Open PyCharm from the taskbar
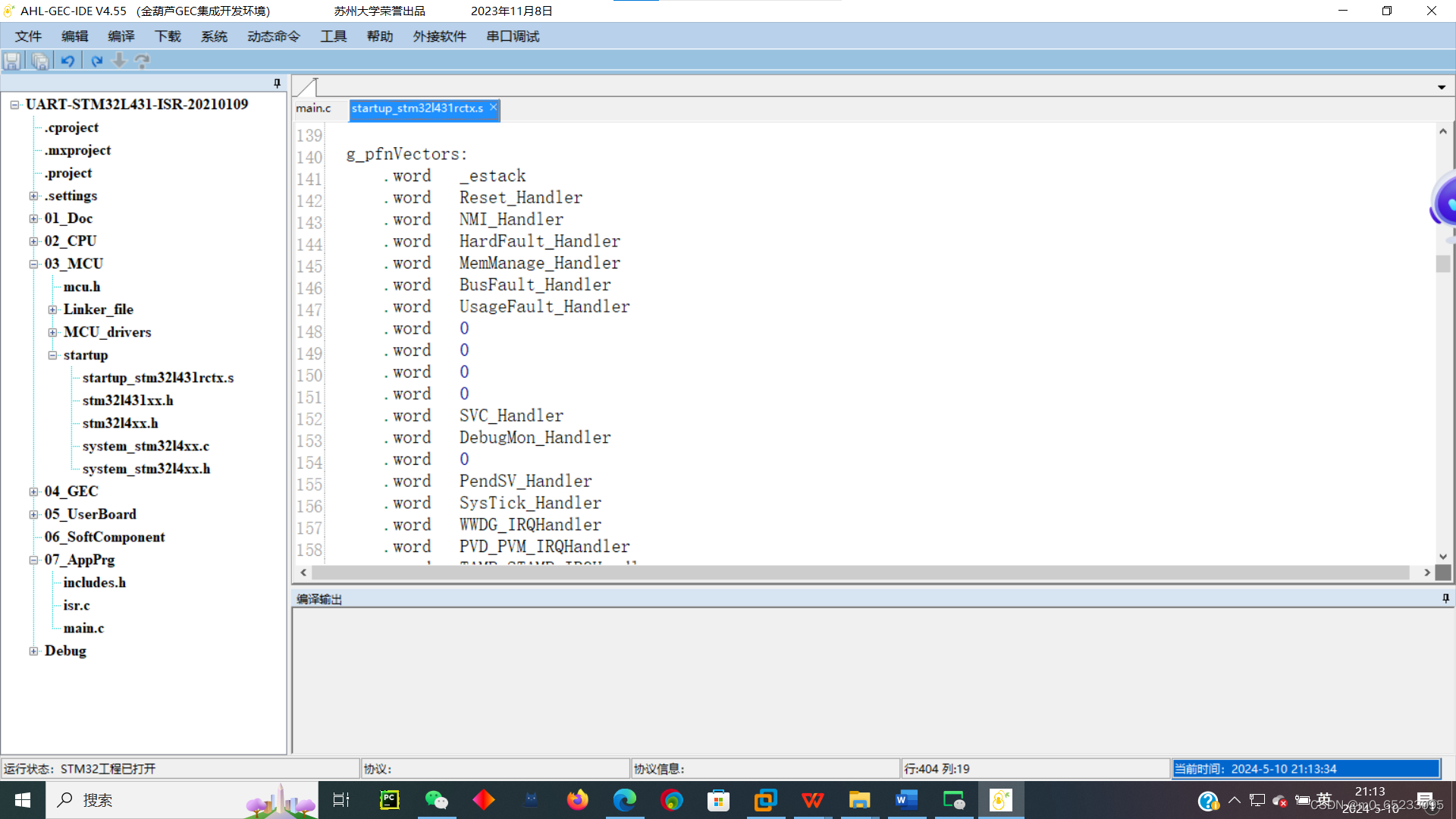The image size is (1456, 819). pos(389,800)
